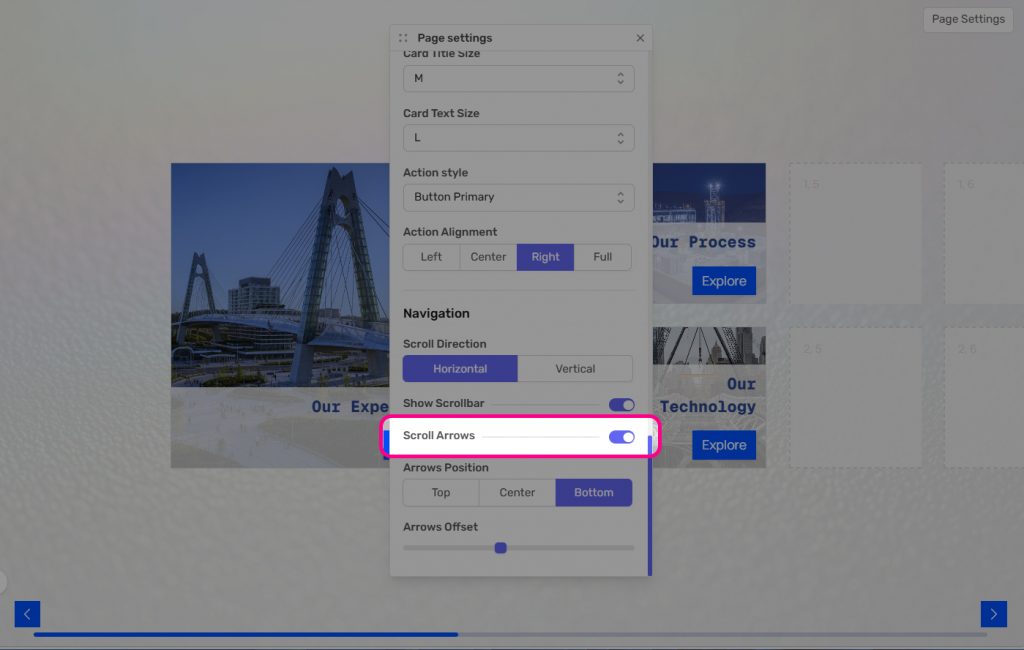The image size is (1024, 650).
Task: Open the Card Title Size dropdown
Action: click(x=518, y=78)
